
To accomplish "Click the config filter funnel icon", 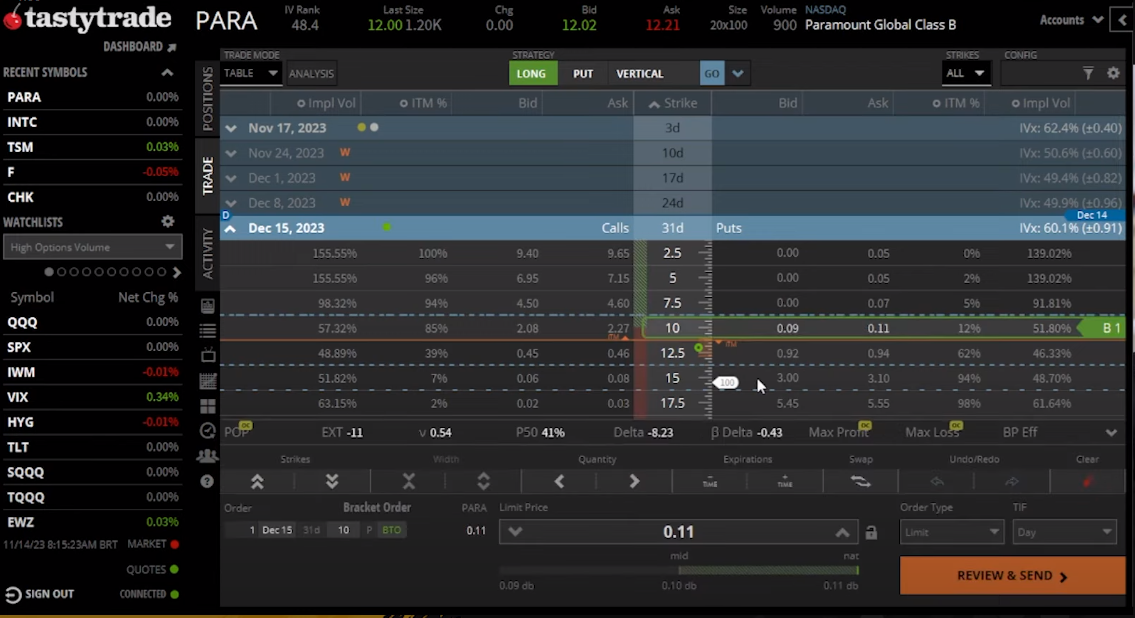I will 1088,73.
